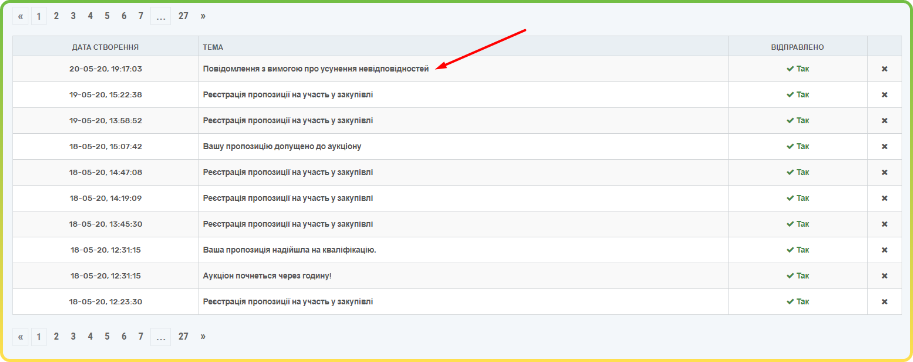Delete the 'Ваша пропозиція надійшла на кваліфікацію' message
The width and height of the screenshot is (913, 362).
[x=884, y=250]
